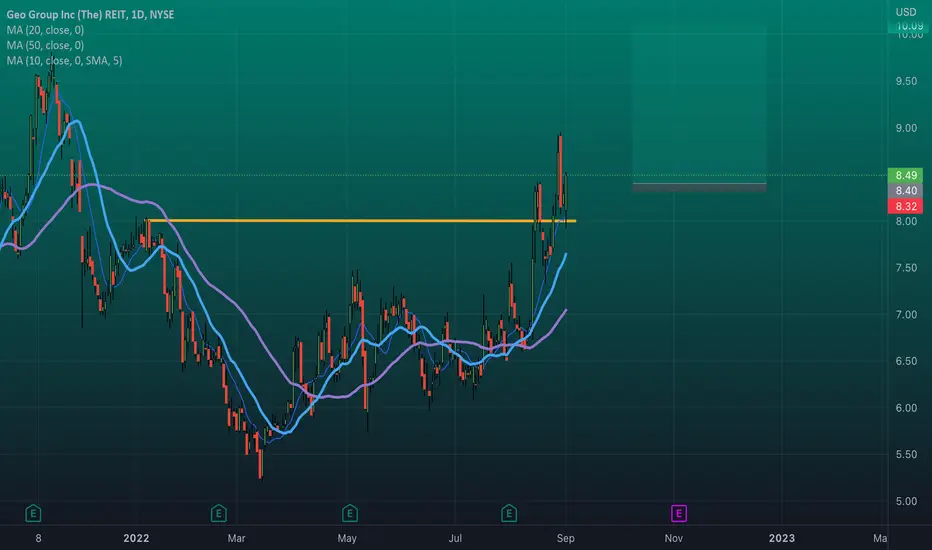Click the 6.50 price axis label
This screenshot has height=550, width=932.
(906, 362)
